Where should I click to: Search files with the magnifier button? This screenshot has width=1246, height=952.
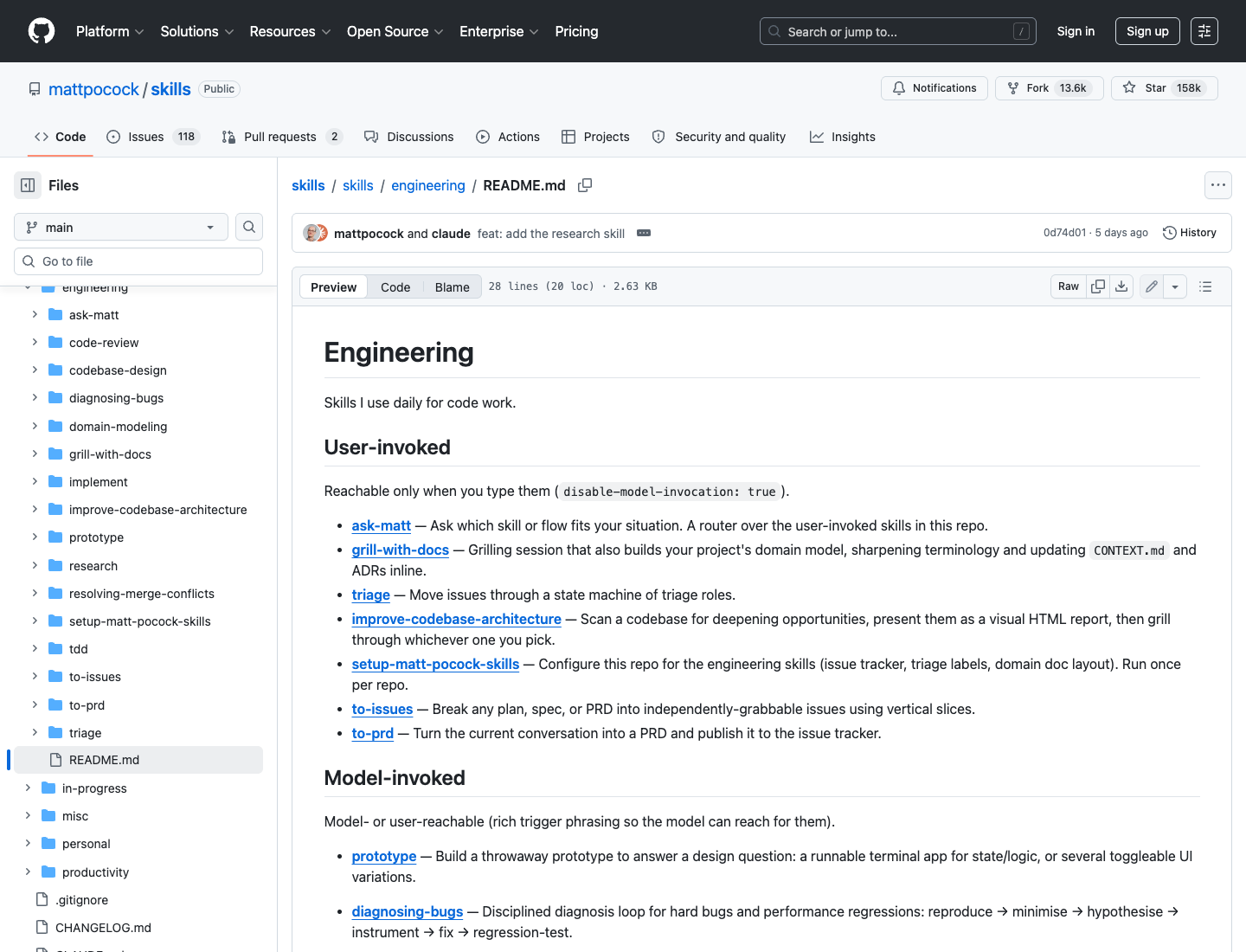(249, 227)
